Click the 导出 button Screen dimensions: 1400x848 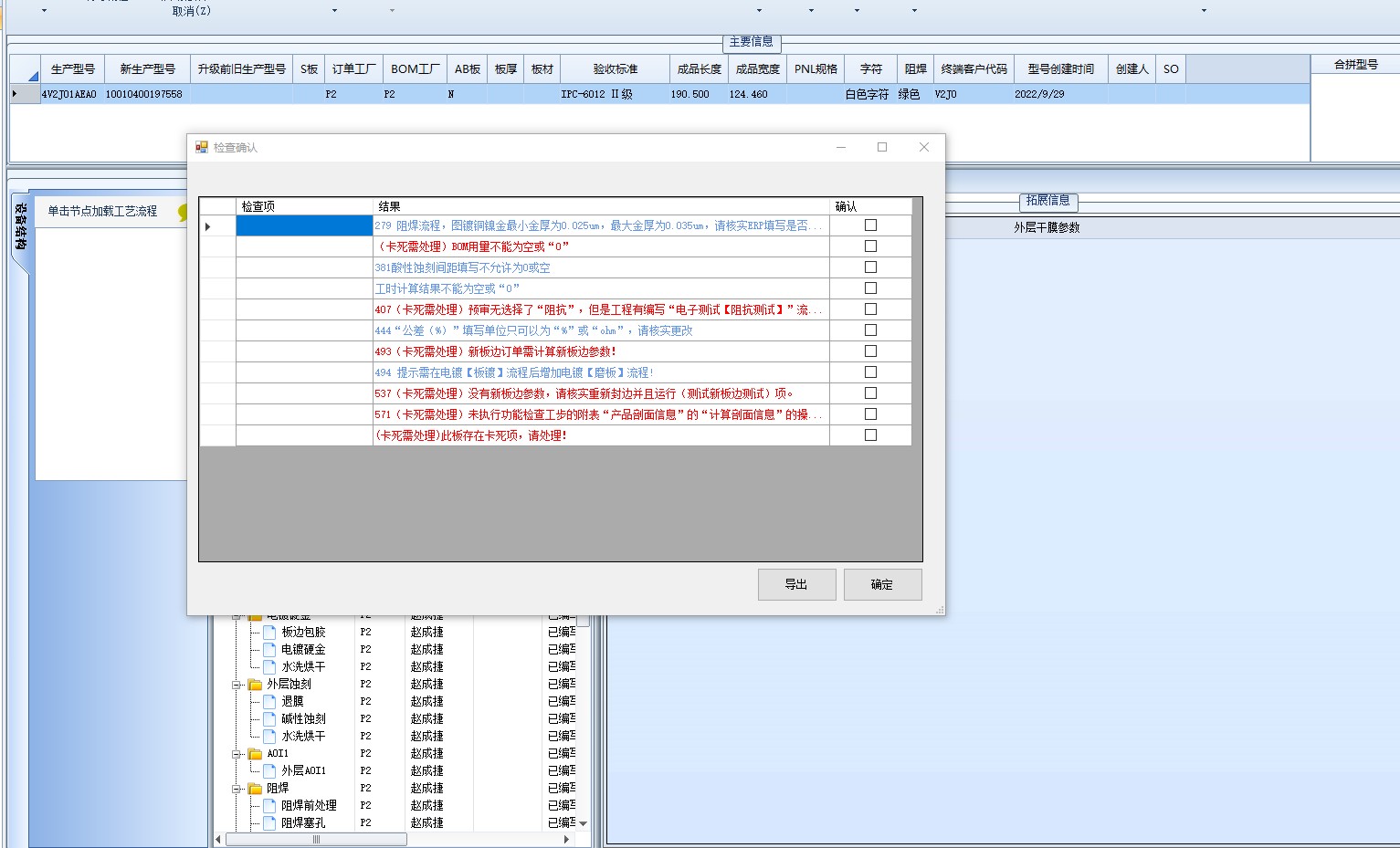(796, 584)
